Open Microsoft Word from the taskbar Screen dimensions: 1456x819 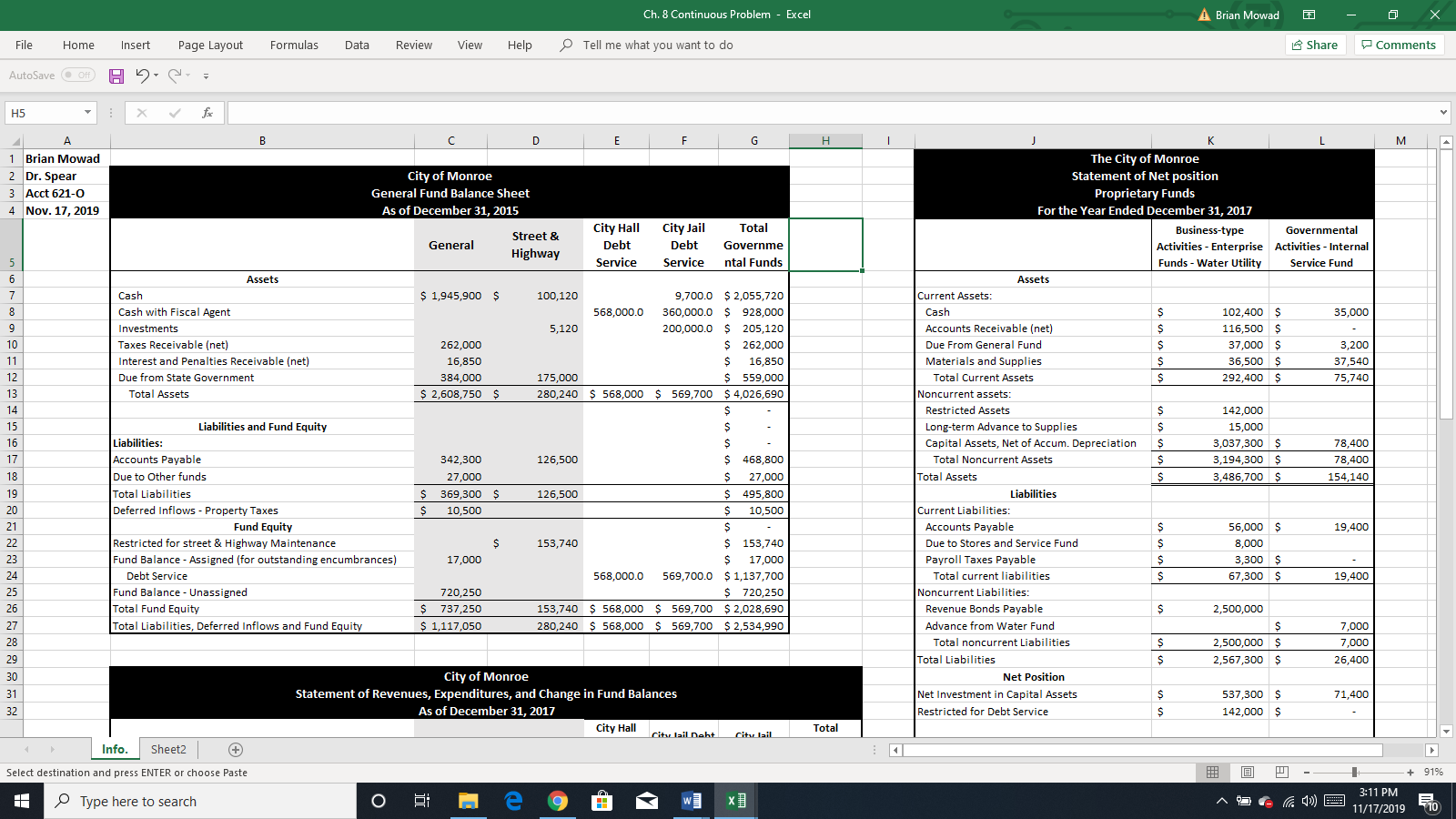coord(692,801)
